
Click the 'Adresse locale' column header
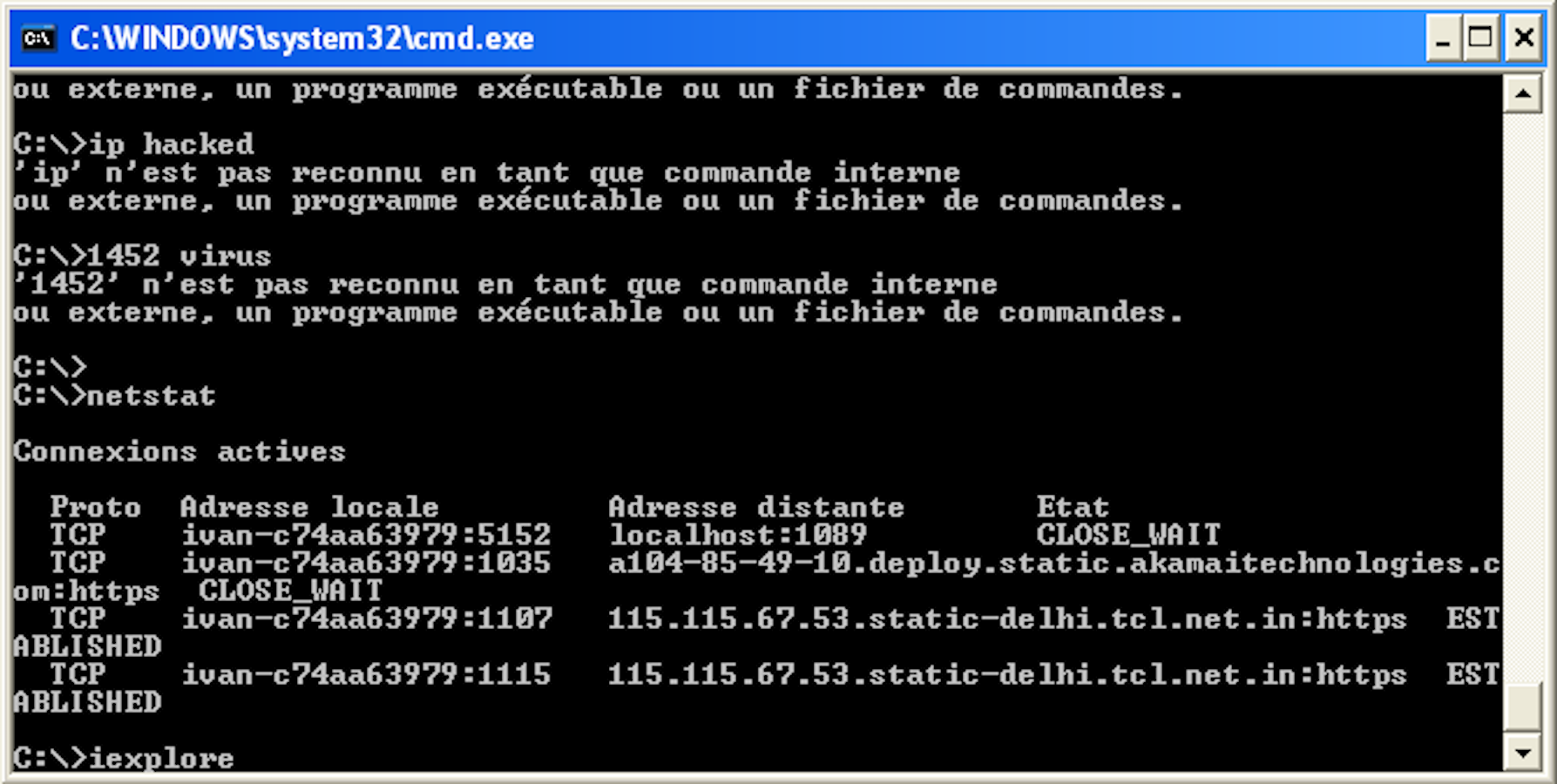tap(309, 507)
